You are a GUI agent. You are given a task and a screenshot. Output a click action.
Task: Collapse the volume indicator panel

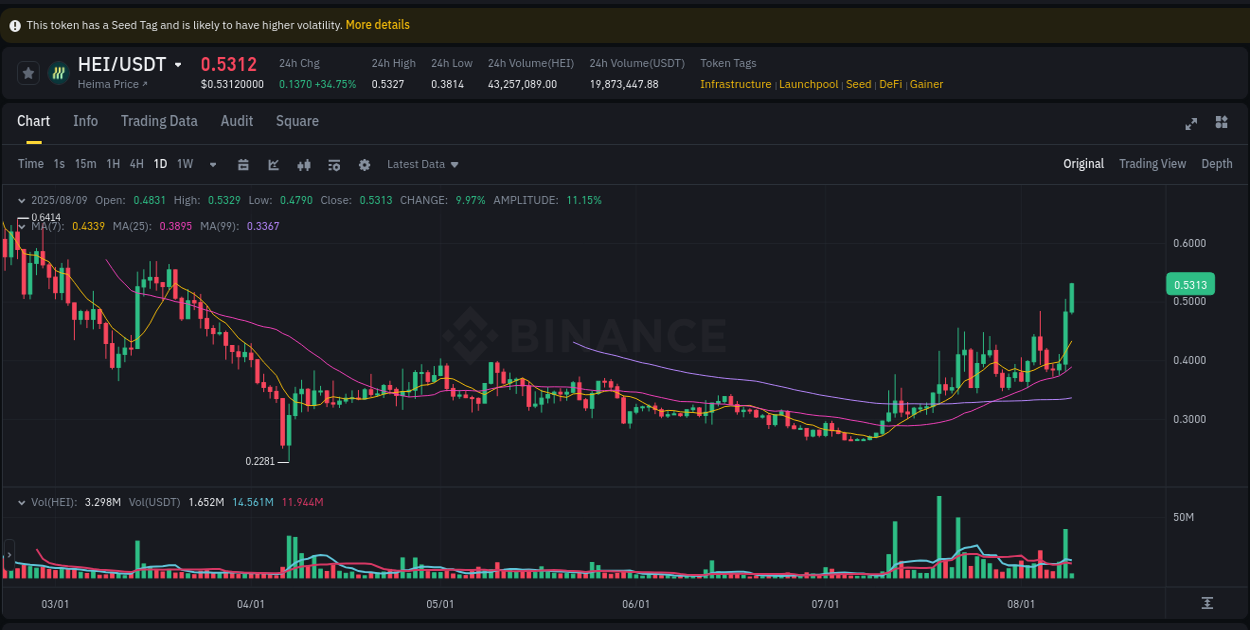[x=22, y=502]
